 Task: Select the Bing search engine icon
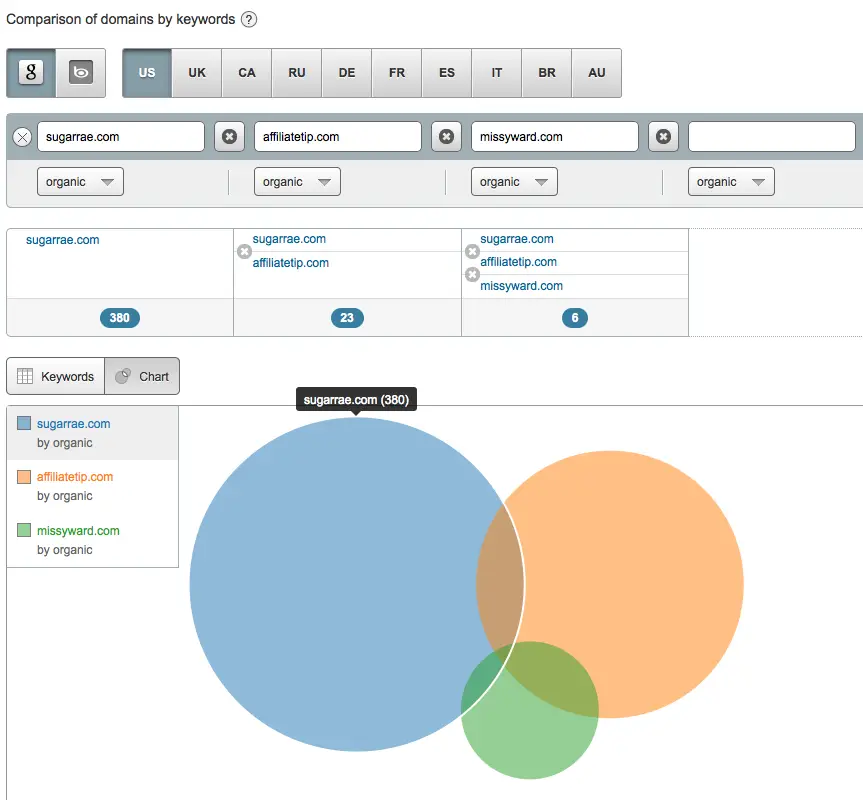click(x=81, y=73)
